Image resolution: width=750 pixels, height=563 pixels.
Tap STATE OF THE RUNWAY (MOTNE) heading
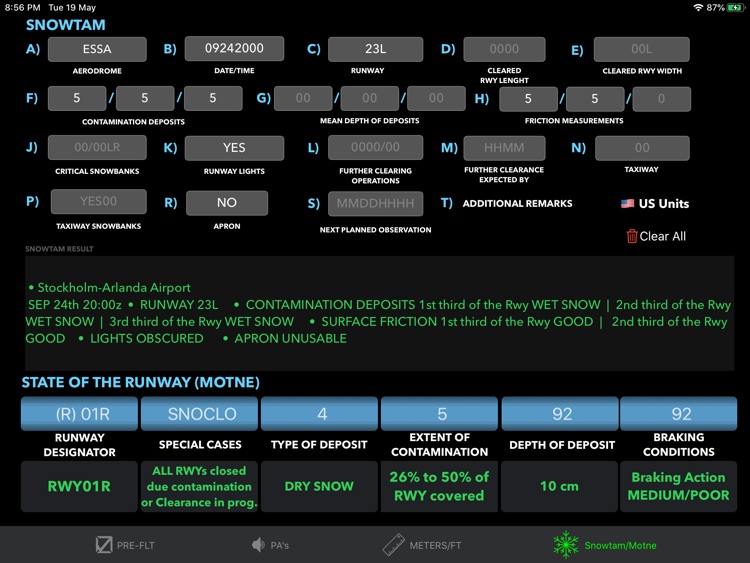pyautogui.click(x=141, y=382)
